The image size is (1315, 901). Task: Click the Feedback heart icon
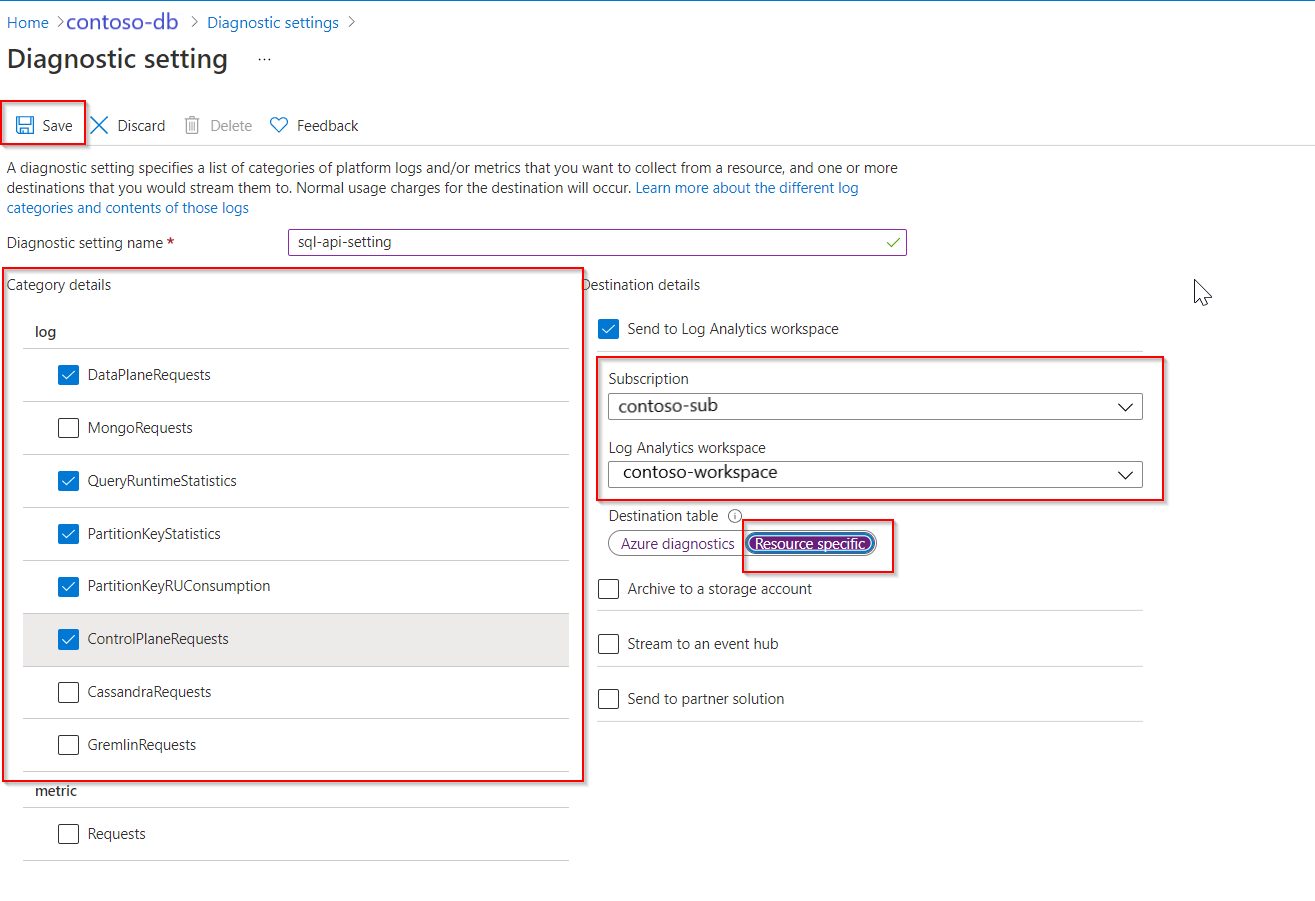coord(279,125)
